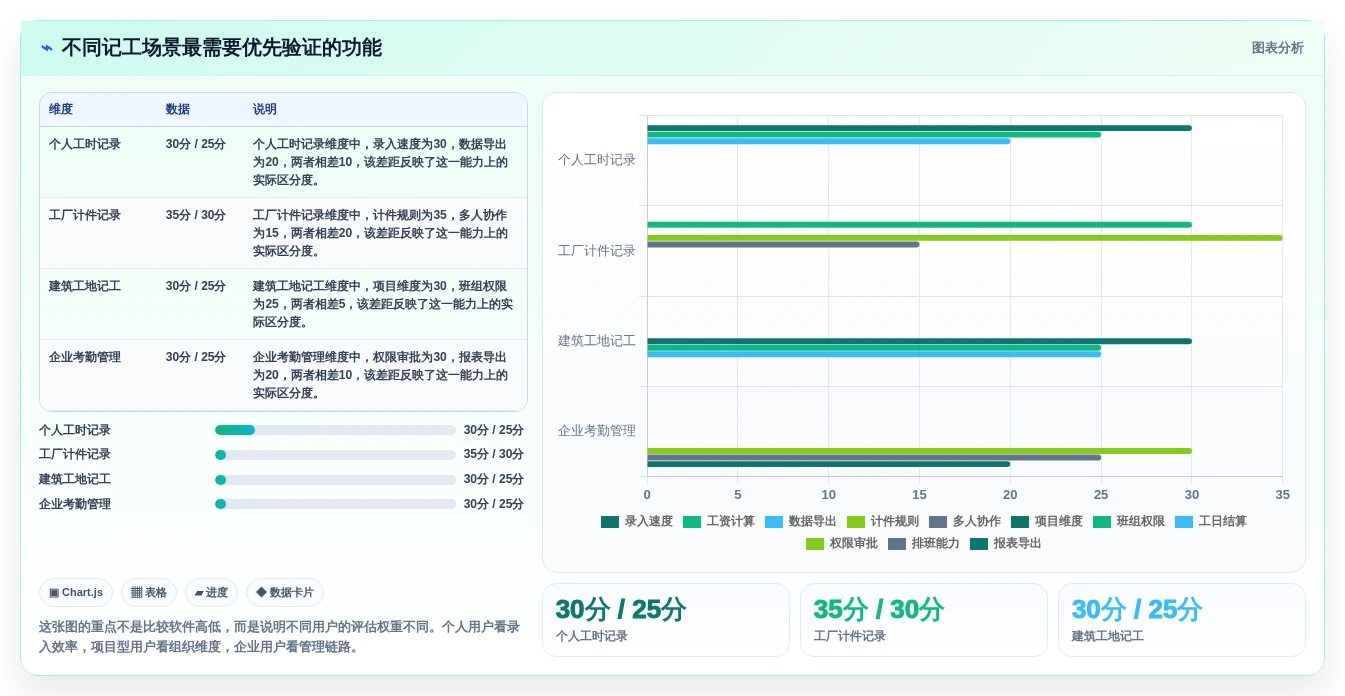Screen dimensions: 1345x696
Task: Toggle the 多人协作 legend item
Action: tap(965, 521)
